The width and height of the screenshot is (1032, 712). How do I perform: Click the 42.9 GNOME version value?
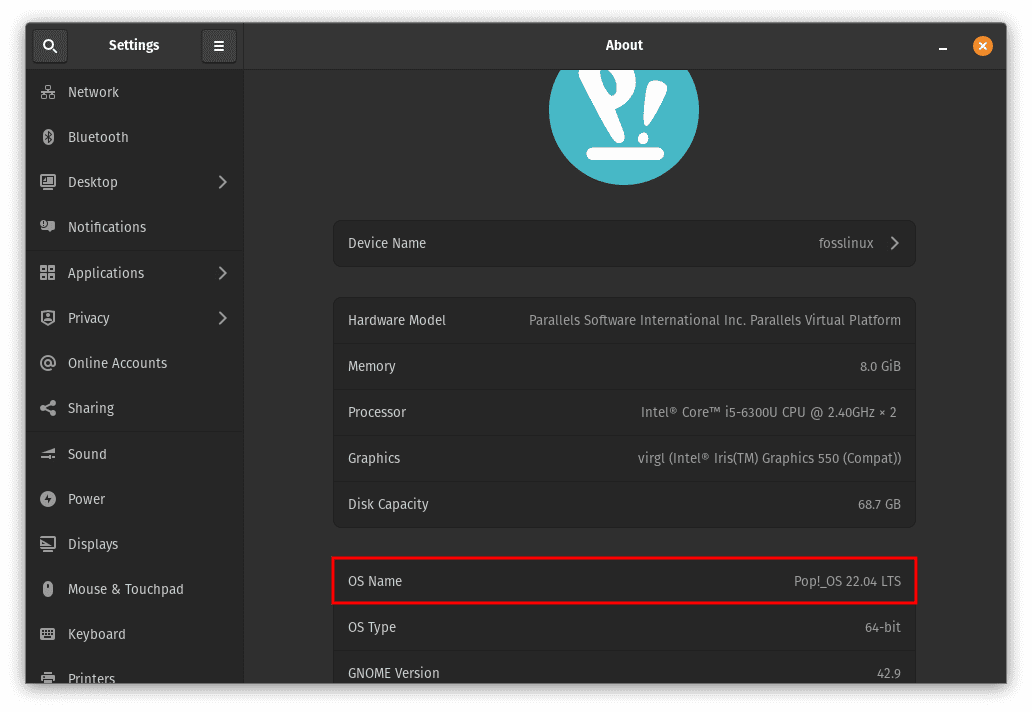coord(889,673)
